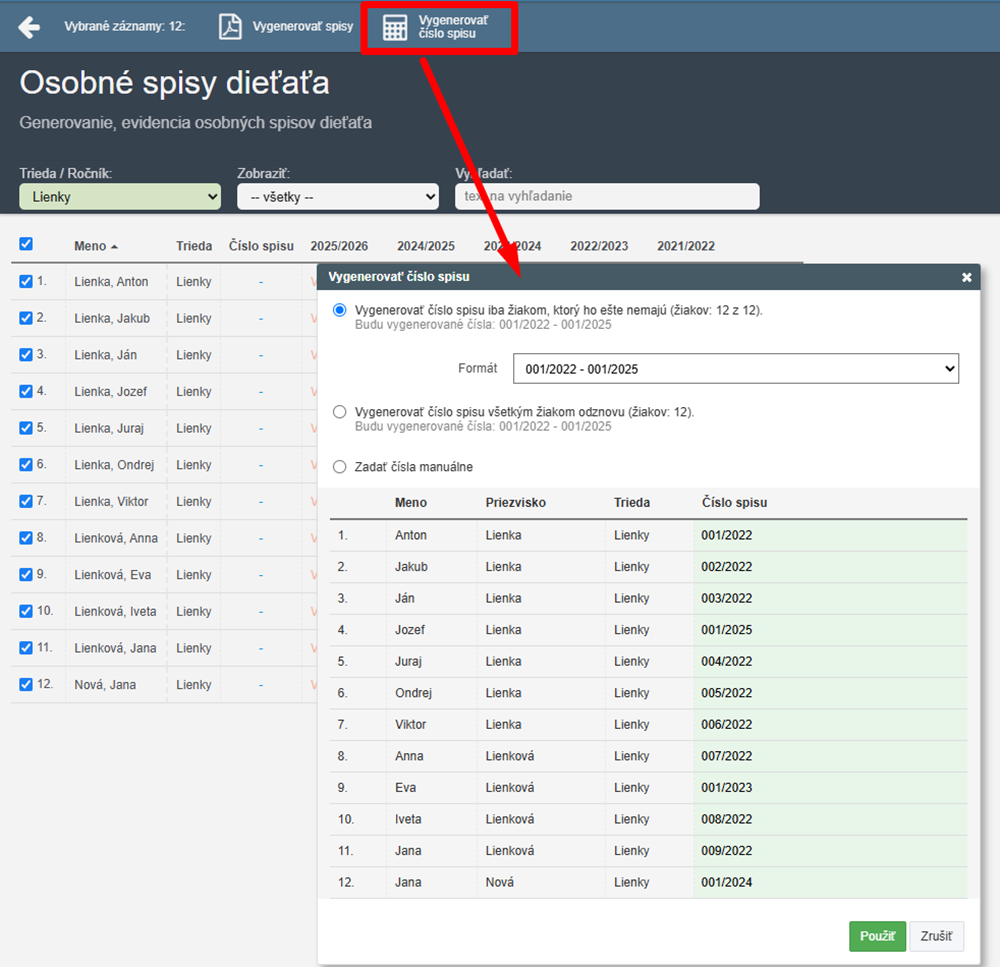Click file number 007/2022 for Anna
The image size is (1000, 967).
(726, 757)
